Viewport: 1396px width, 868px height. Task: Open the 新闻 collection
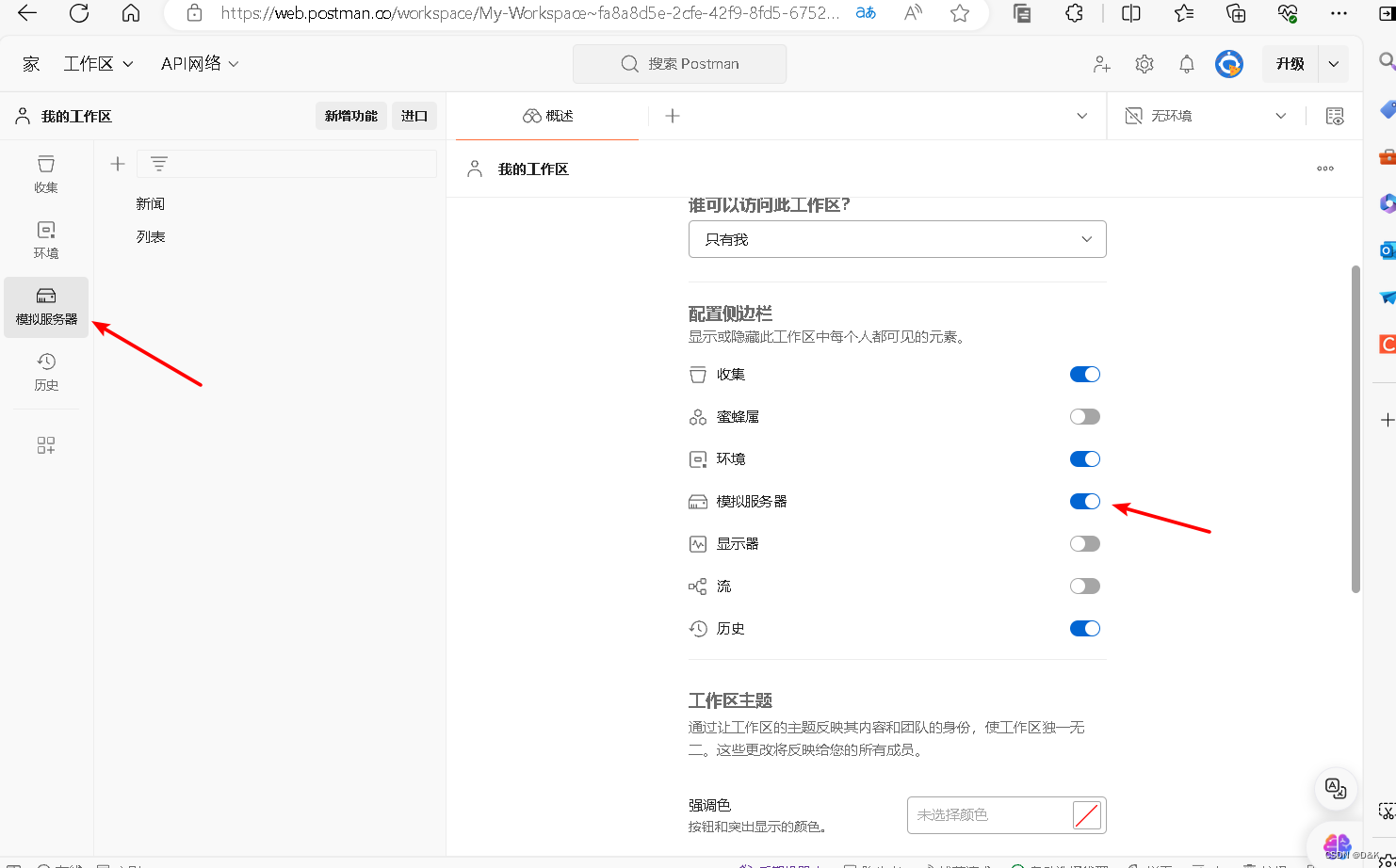151,203
